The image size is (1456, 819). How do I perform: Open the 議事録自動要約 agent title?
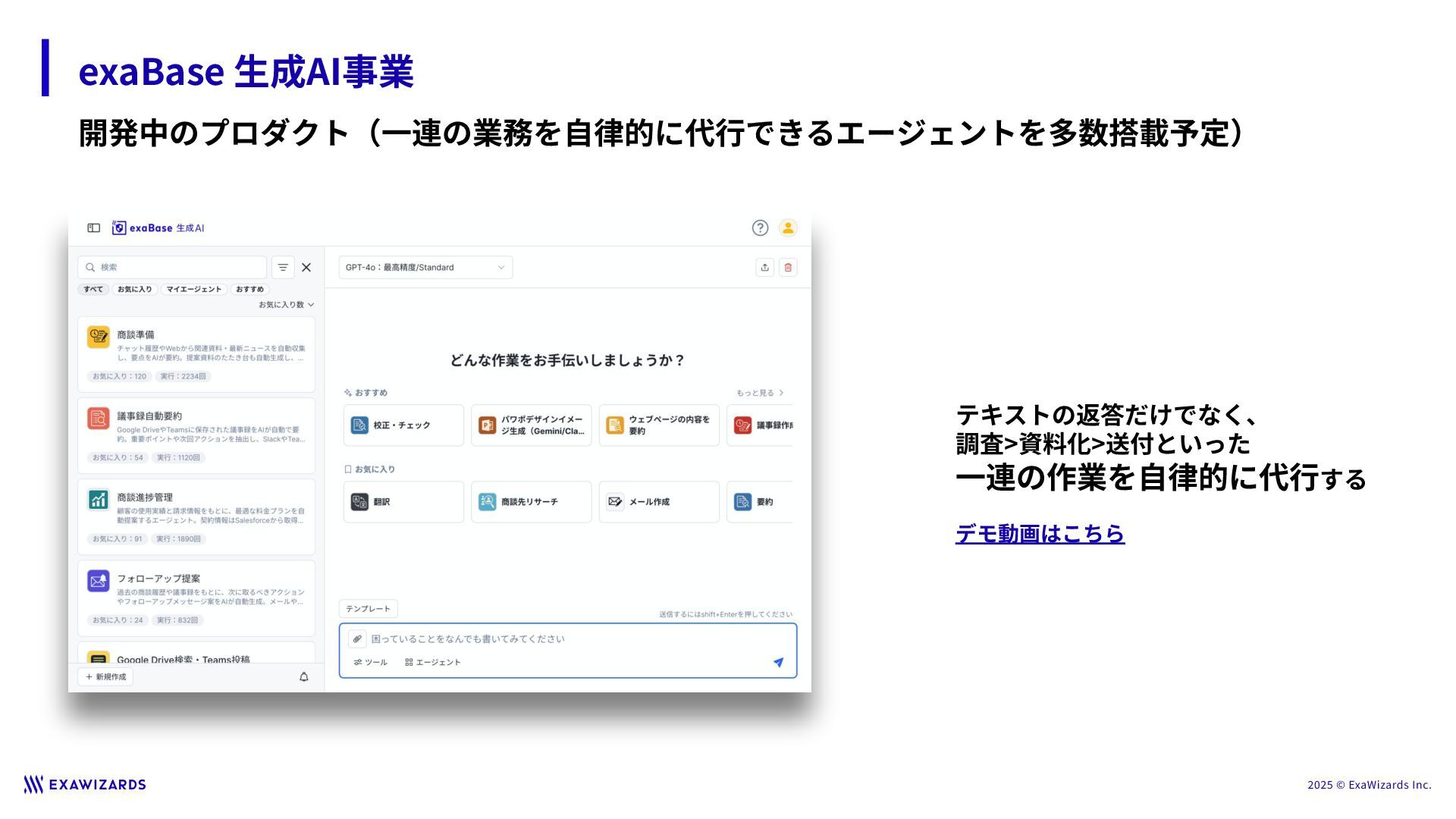(149, 416)
